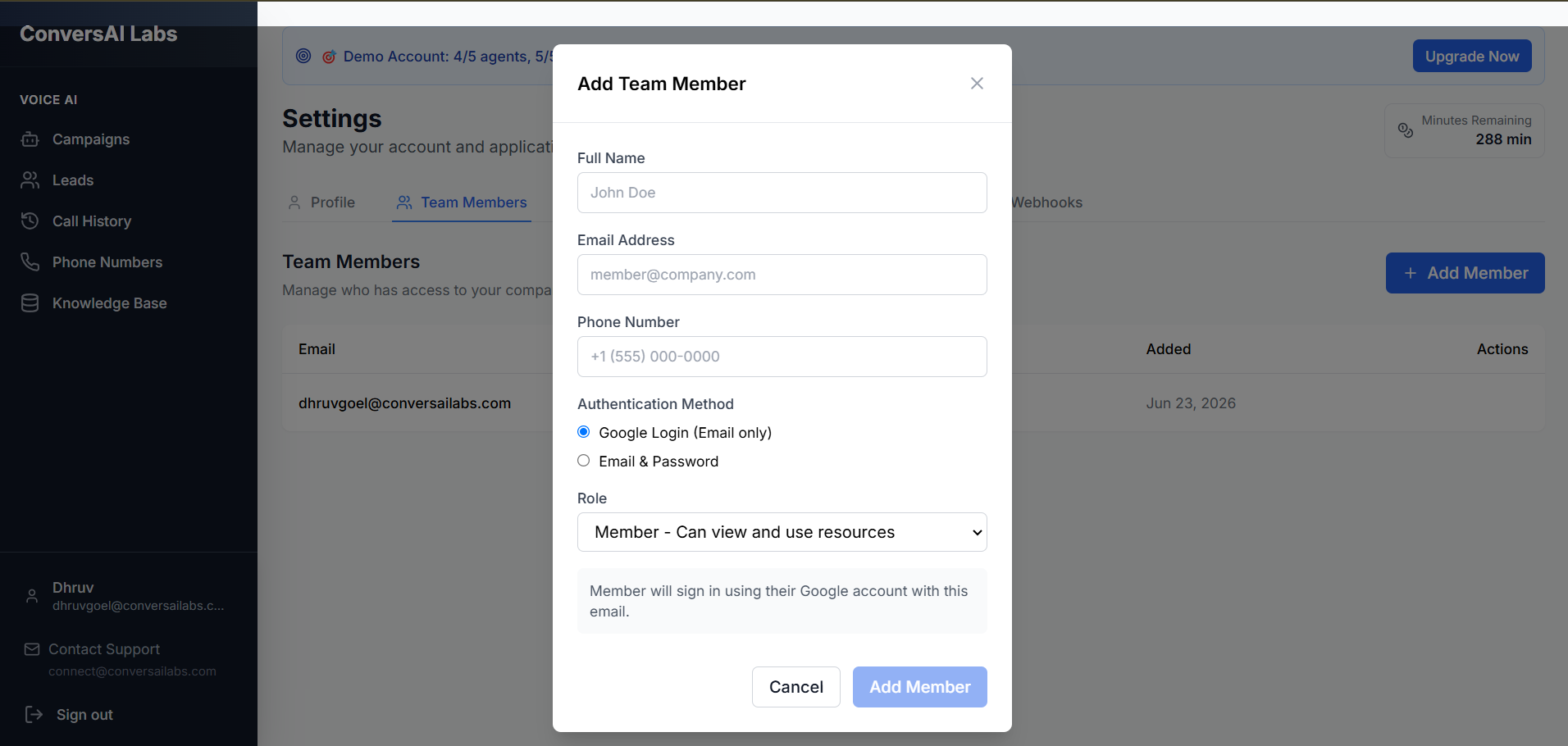The width and height of the screenshot is (1568, 746).
Task: Click the Jun 23, 2026 date cell
Action: (1191, 403)
